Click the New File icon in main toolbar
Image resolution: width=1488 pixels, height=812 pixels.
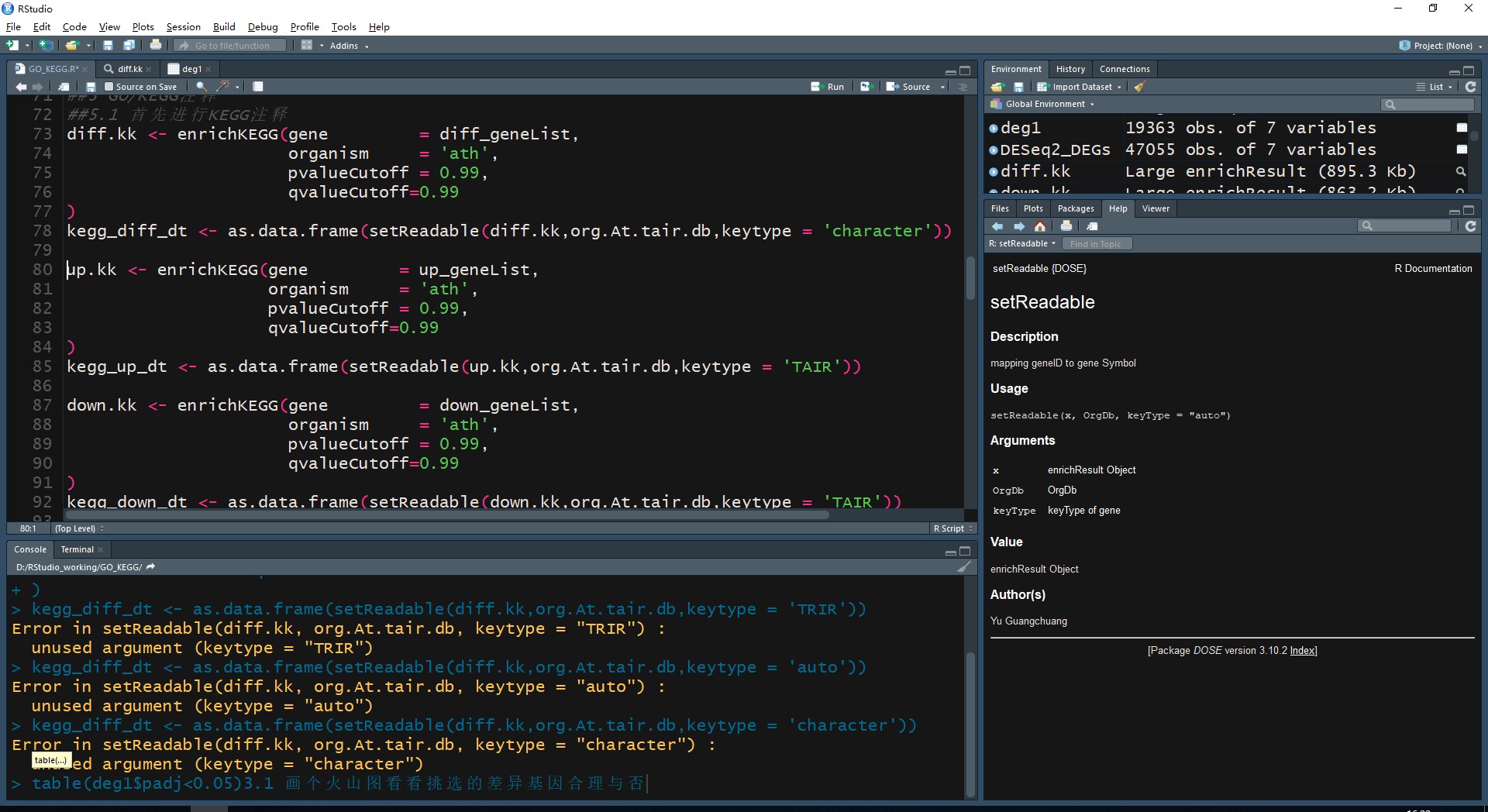tap(12, 46)
